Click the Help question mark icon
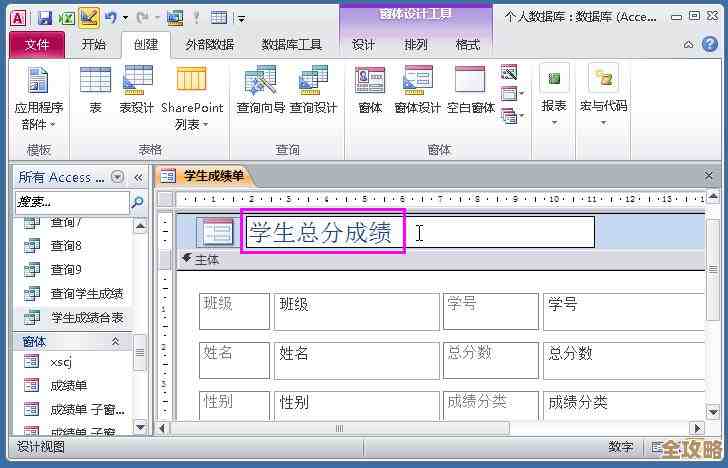 tap(710, 45)
